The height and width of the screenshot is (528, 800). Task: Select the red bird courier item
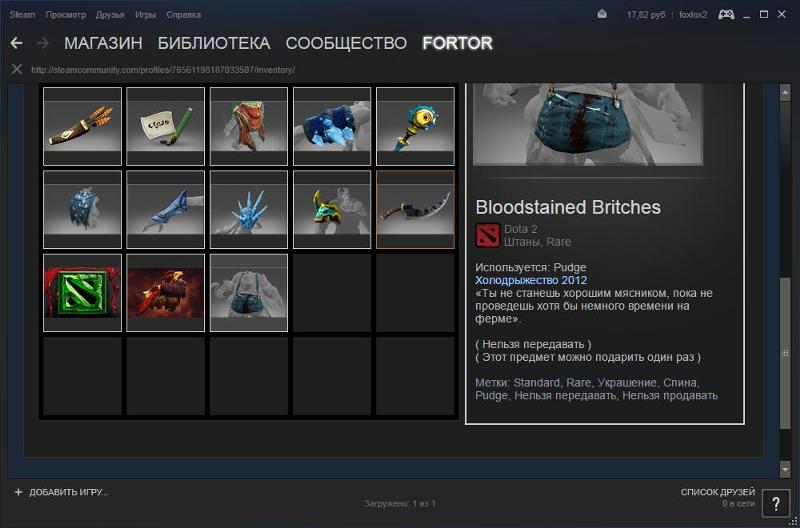coord(165,293)
